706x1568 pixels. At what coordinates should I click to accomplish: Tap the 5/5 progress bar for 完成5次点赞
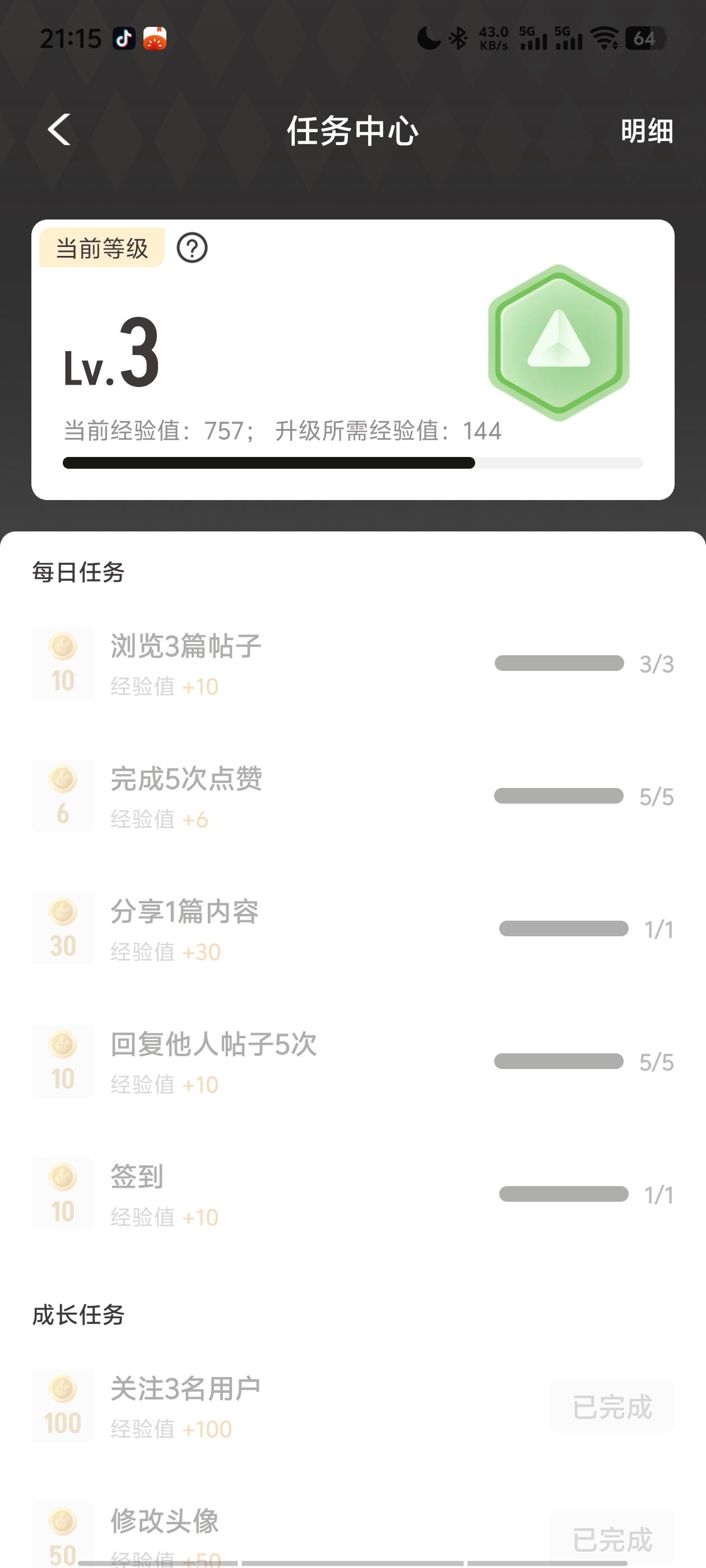(x=559, y=796)
